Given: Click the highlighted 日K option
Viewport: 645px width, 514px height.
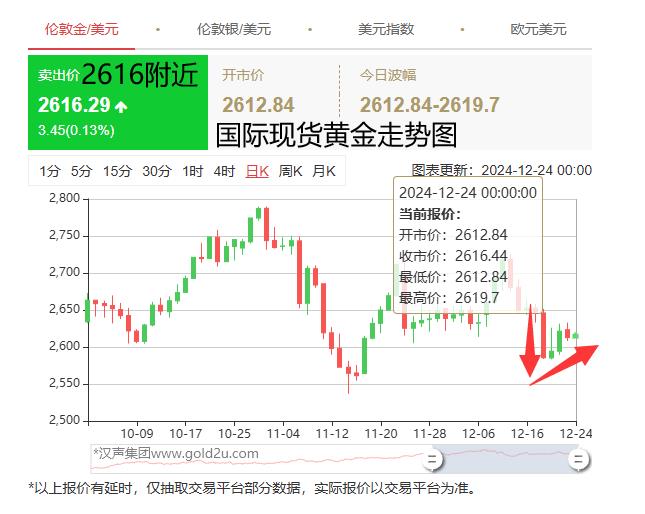Looking at the screenshot, I should tap(257, 171).
